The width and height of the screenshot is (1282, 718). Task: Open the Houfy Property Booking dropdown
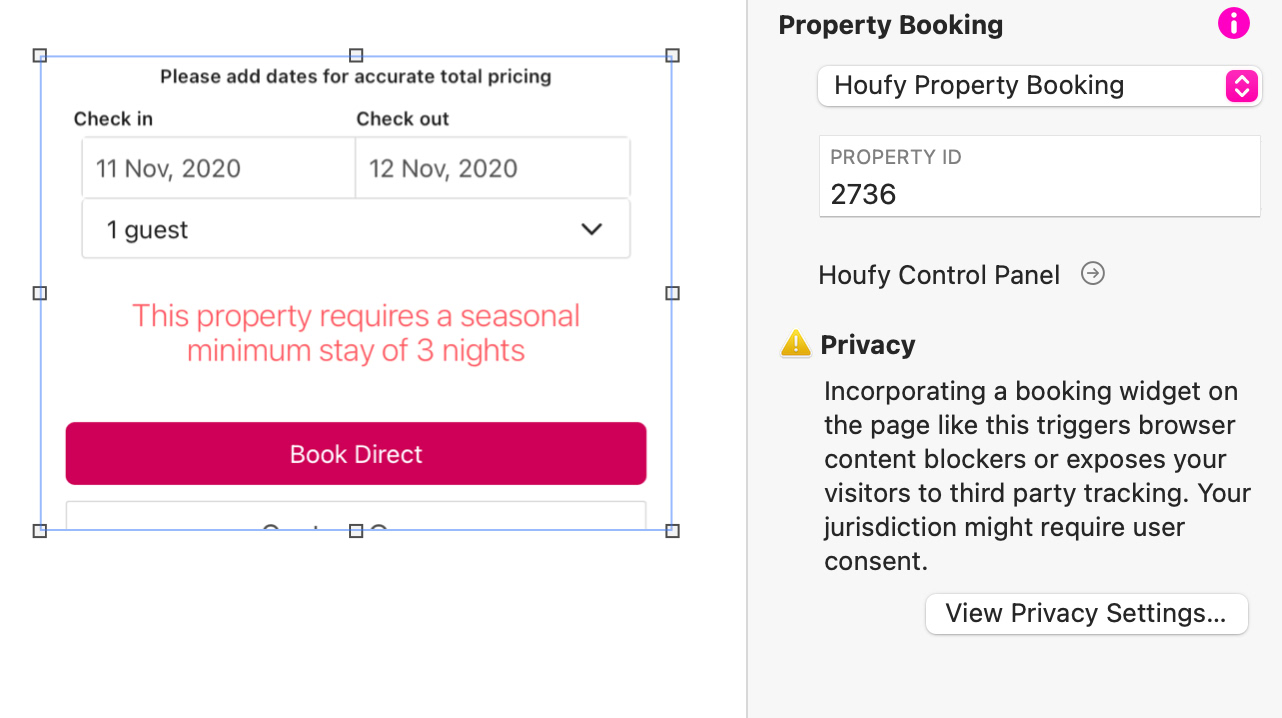pos(1038,86)
